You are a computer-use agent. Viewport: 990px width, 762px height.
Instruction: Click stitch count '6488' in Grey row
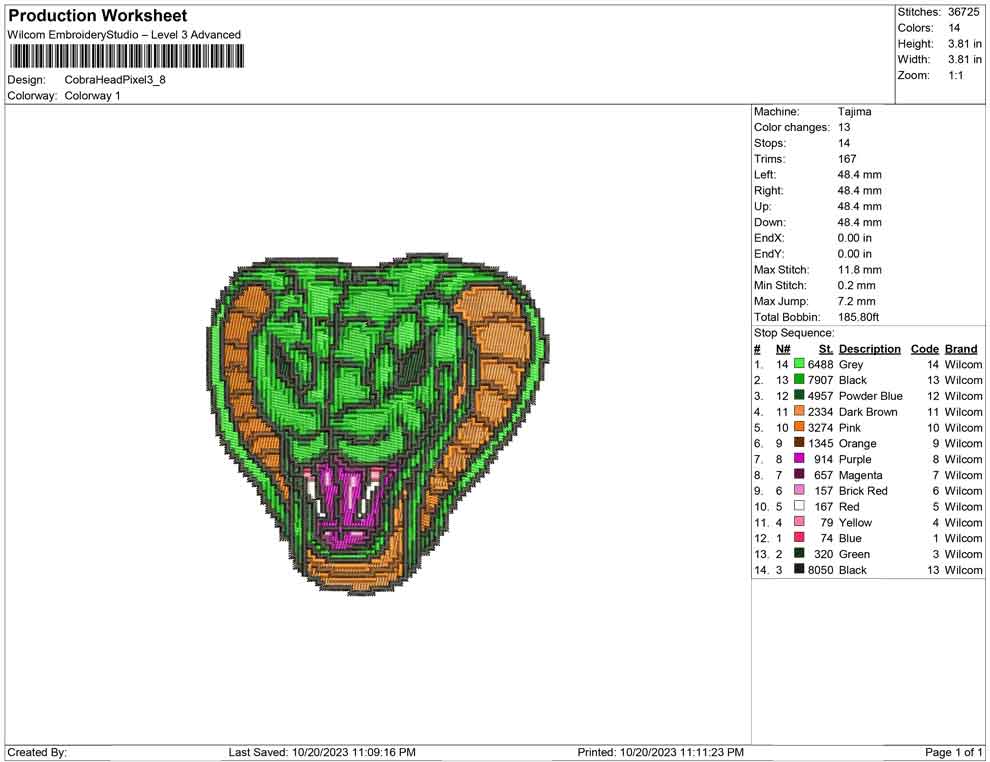820,364
